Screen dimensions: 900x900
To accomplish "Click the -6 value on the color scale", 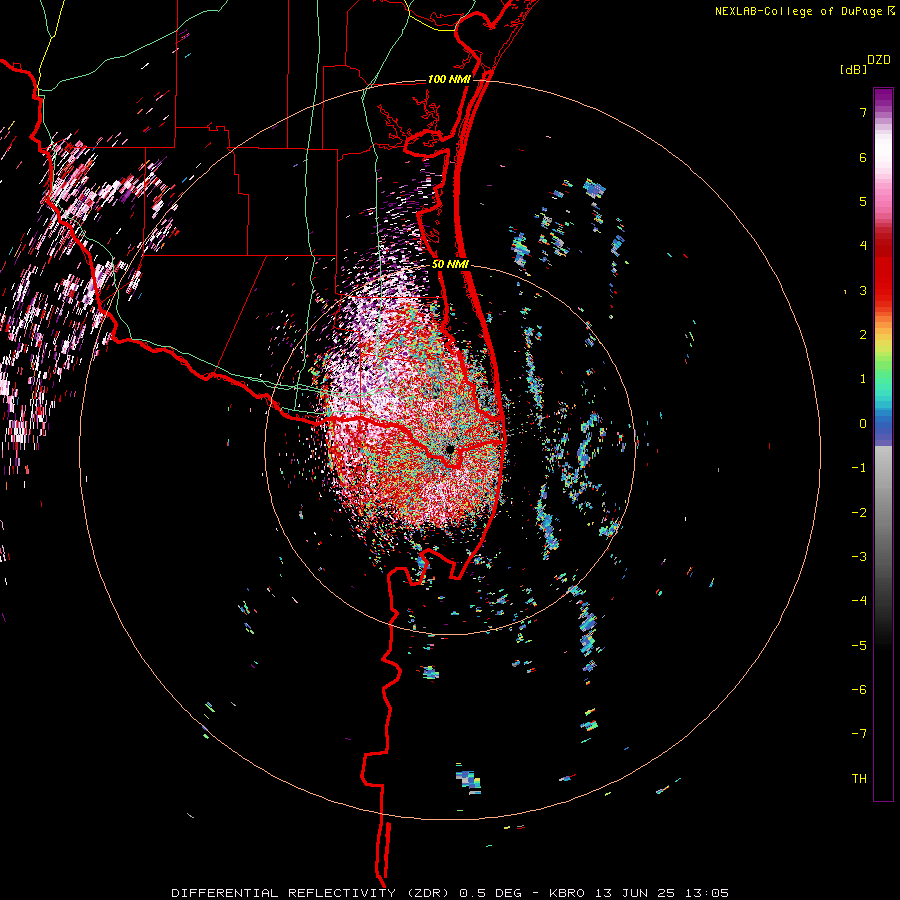I will click(x=859, y=690).
